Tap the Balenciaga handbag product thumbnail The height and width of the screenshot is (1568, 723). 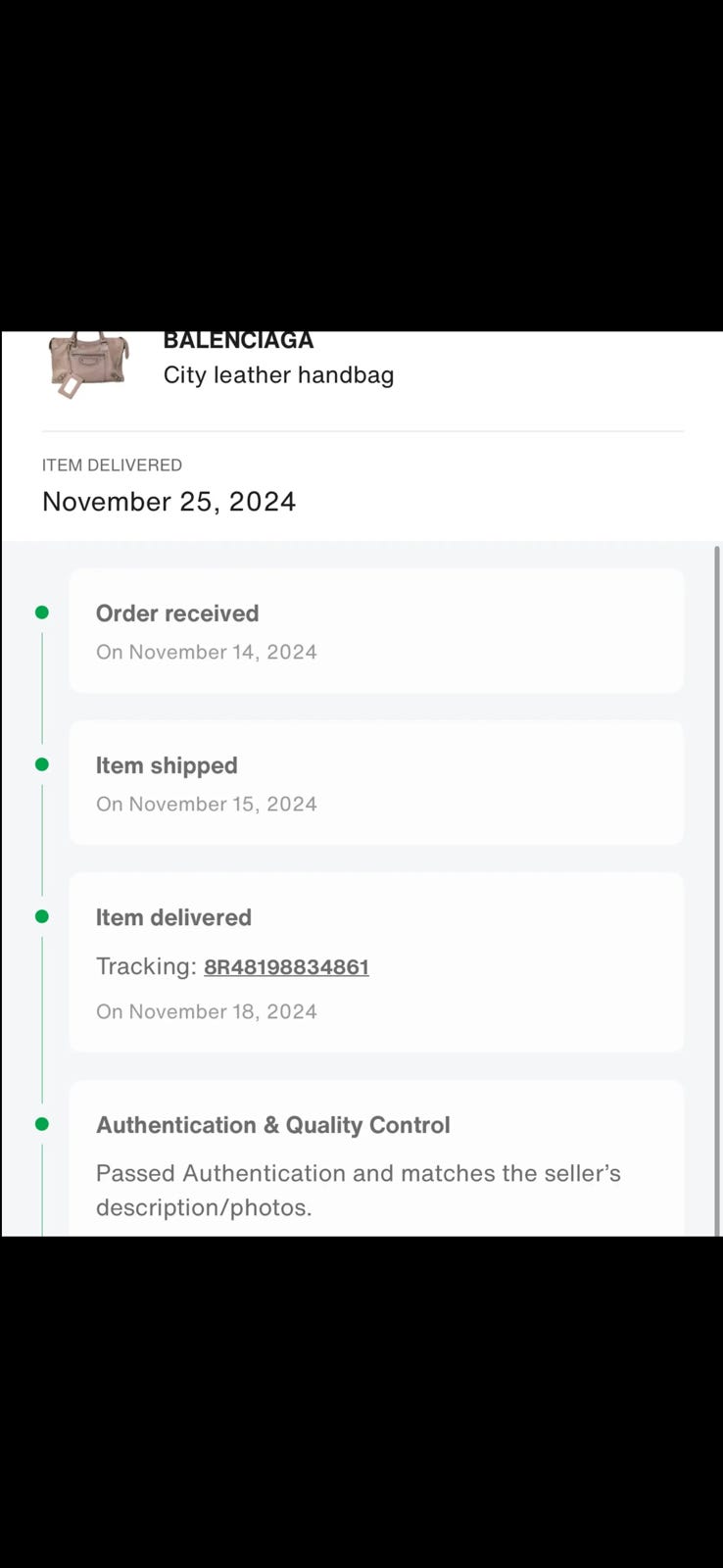coord(87,364)
